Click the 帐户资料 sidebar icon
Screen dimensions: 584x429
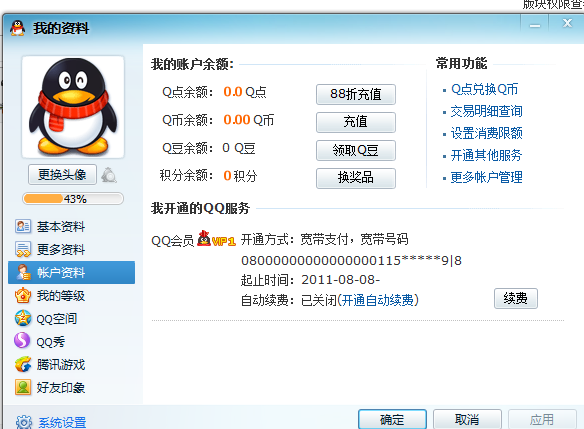click(x=23, y=273)
